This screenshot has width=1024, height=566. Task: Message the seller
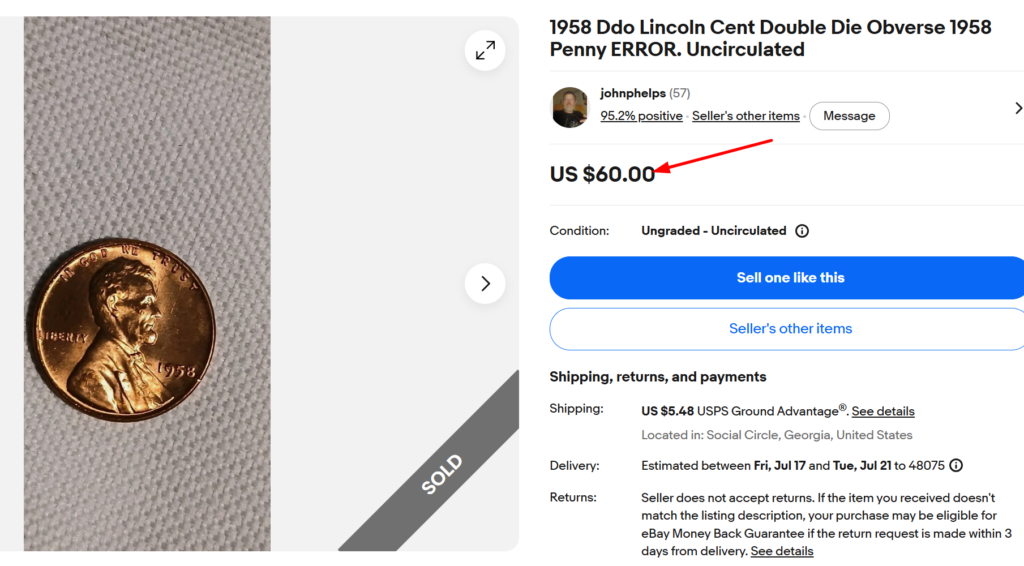[x=849, y=116]
